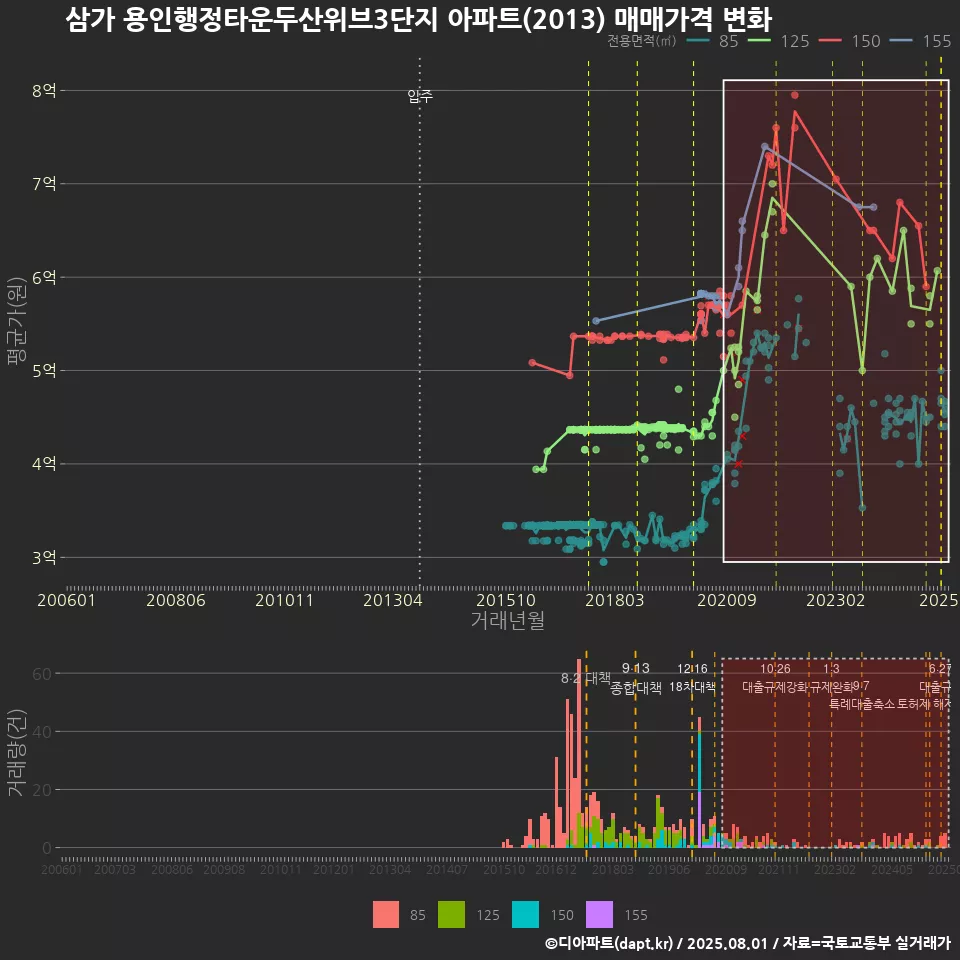The image size is (960, 960).
Task: Click 201906 on the volume chart x-axis
Action: click(669, 869)
